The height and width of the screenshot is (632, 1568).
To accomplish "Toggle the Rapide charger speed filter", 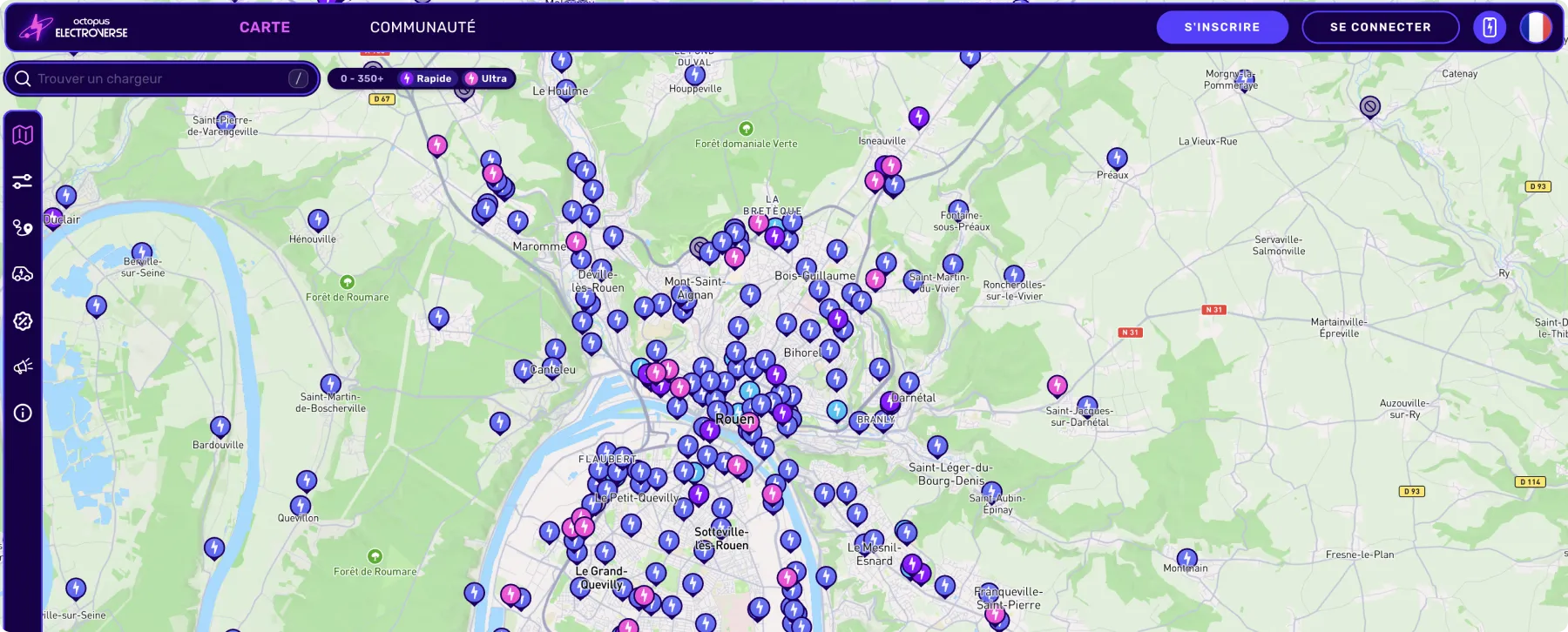I will pyautogui.click(x=426, y=78).
